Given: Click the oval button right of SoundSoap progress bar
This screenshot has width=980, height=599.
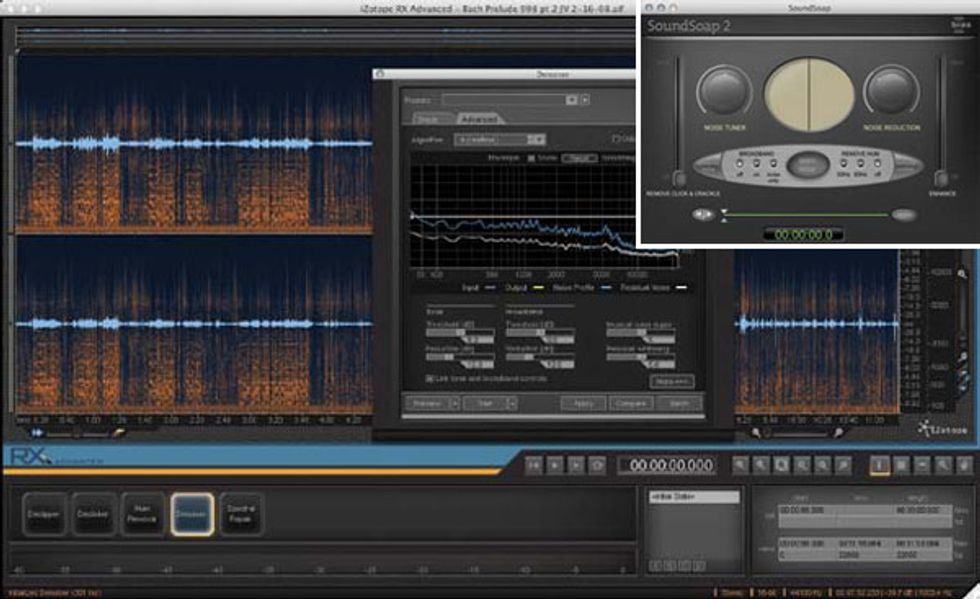Looking at the screenshot, I should pos(904,215).
